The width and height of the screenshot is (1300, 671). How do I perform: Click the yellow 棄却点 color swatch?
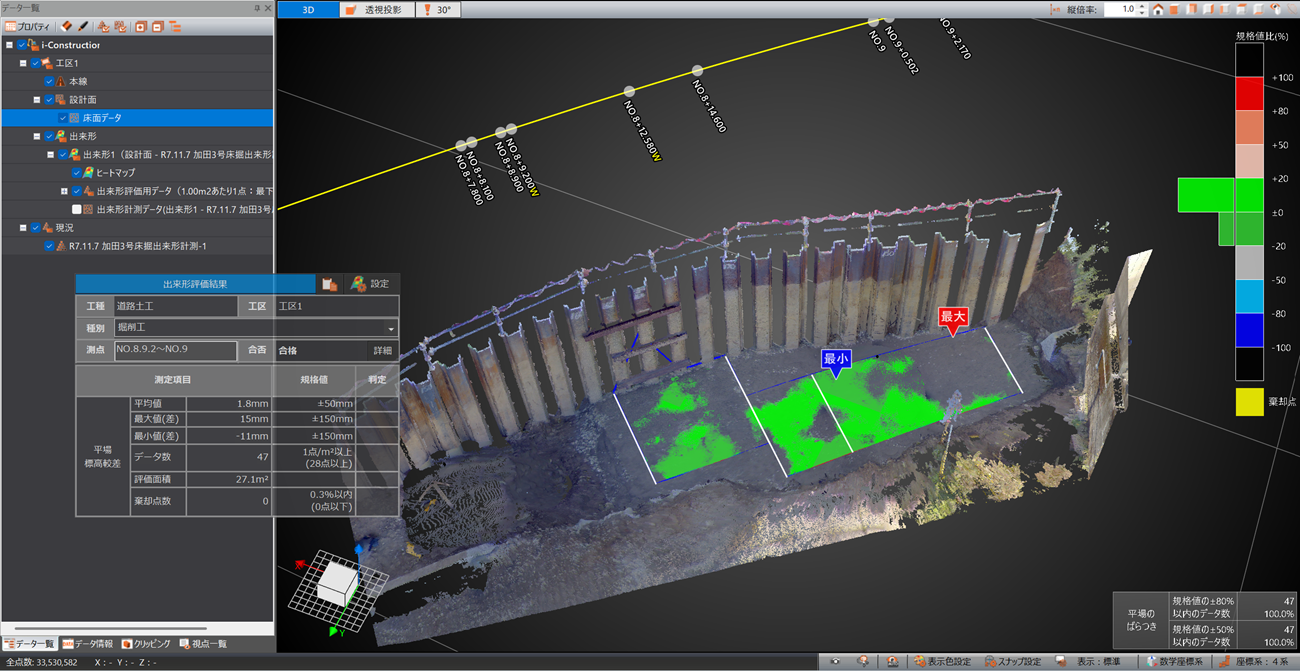coord(1250,402)
